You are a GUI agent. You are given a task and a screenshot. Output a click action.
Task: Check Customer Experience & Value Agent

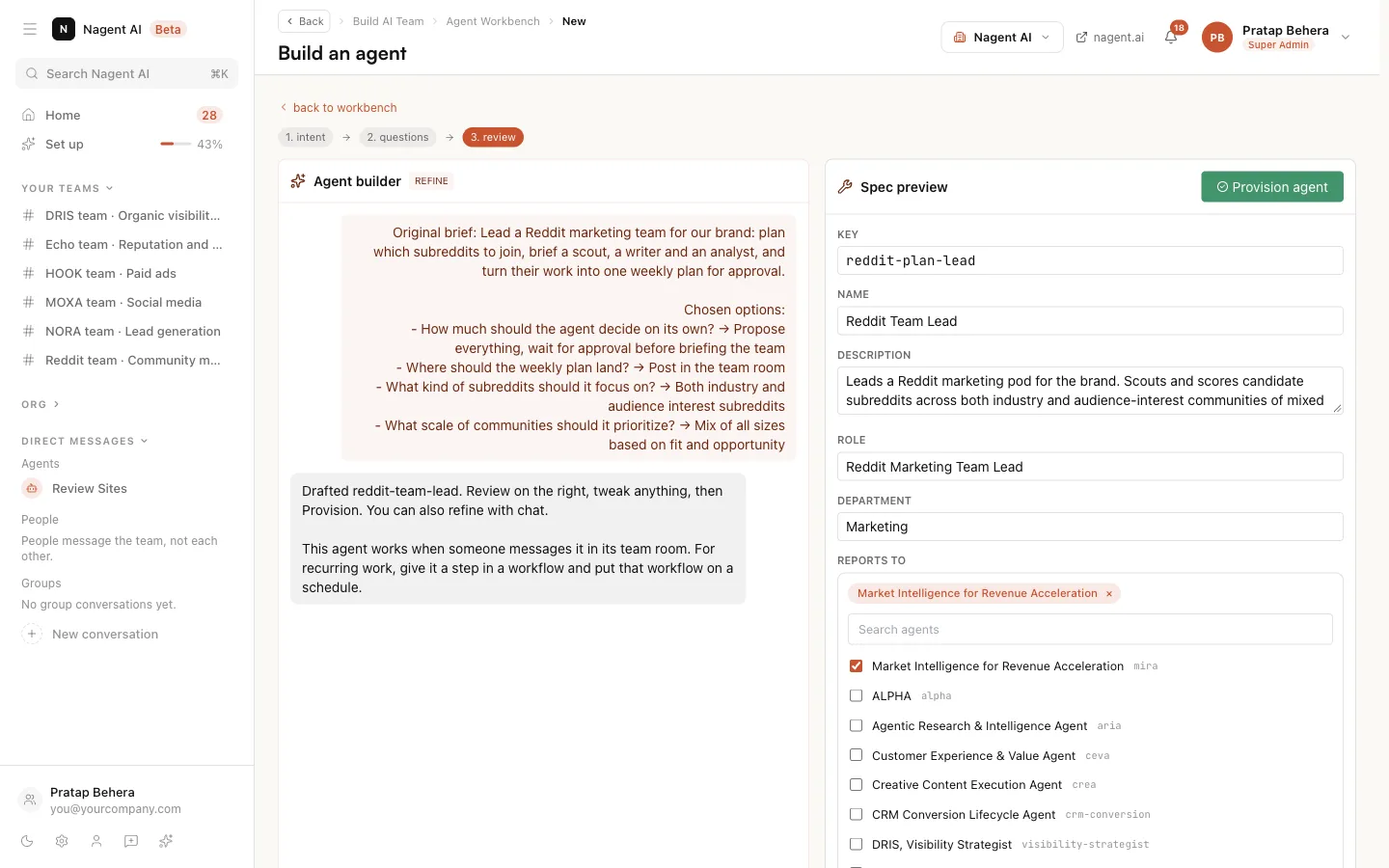[x=856, y=755]
